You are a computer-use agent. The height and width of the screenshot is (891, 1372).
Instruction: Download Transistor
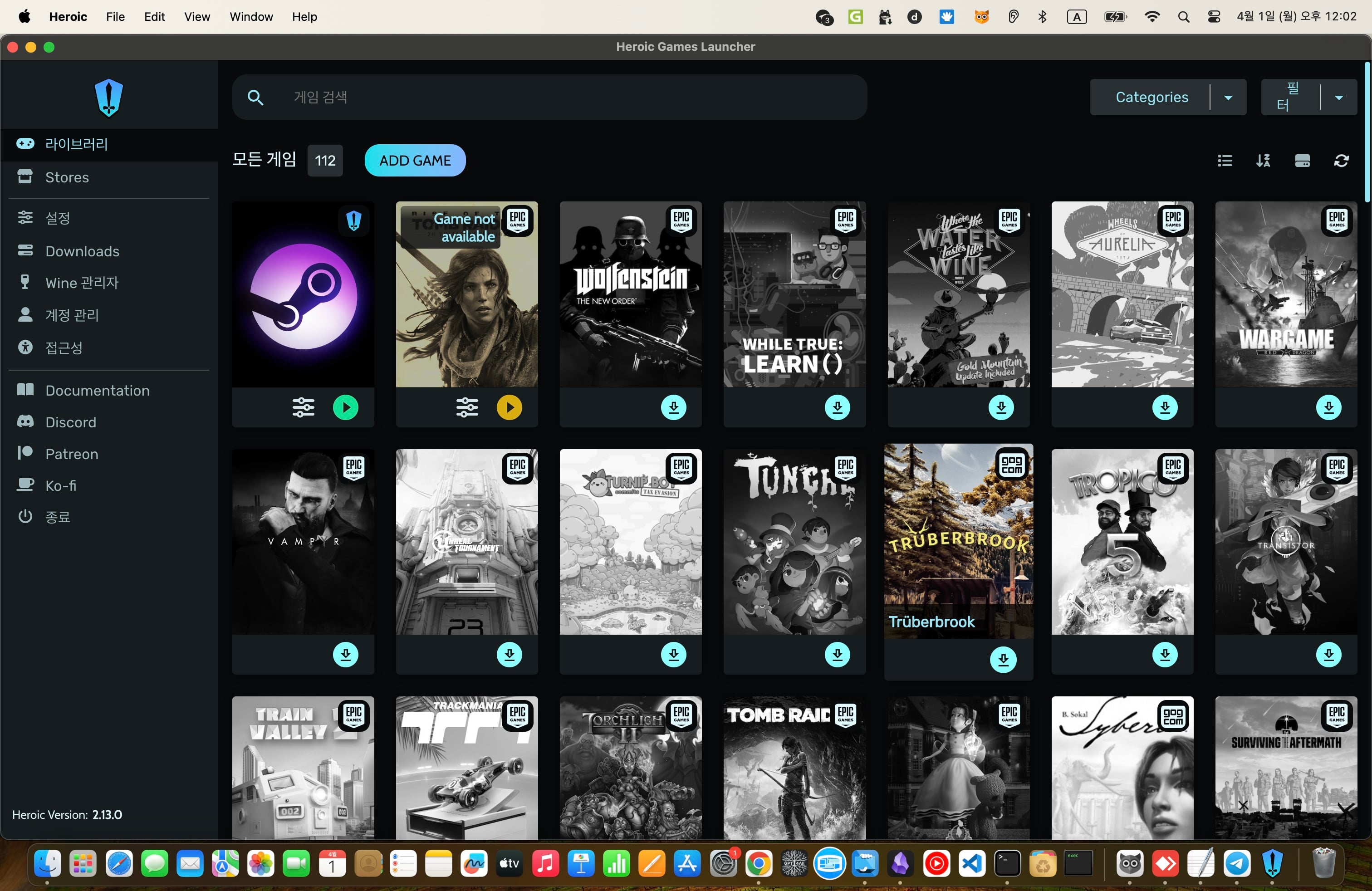1329,655
